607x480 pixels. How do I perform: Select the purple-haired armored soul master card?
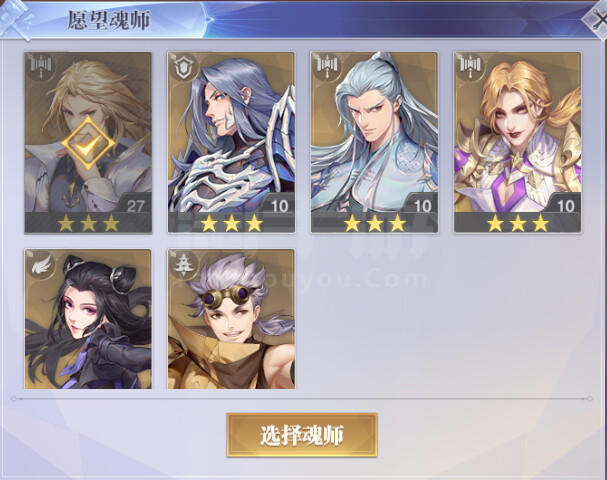point(231,142)
